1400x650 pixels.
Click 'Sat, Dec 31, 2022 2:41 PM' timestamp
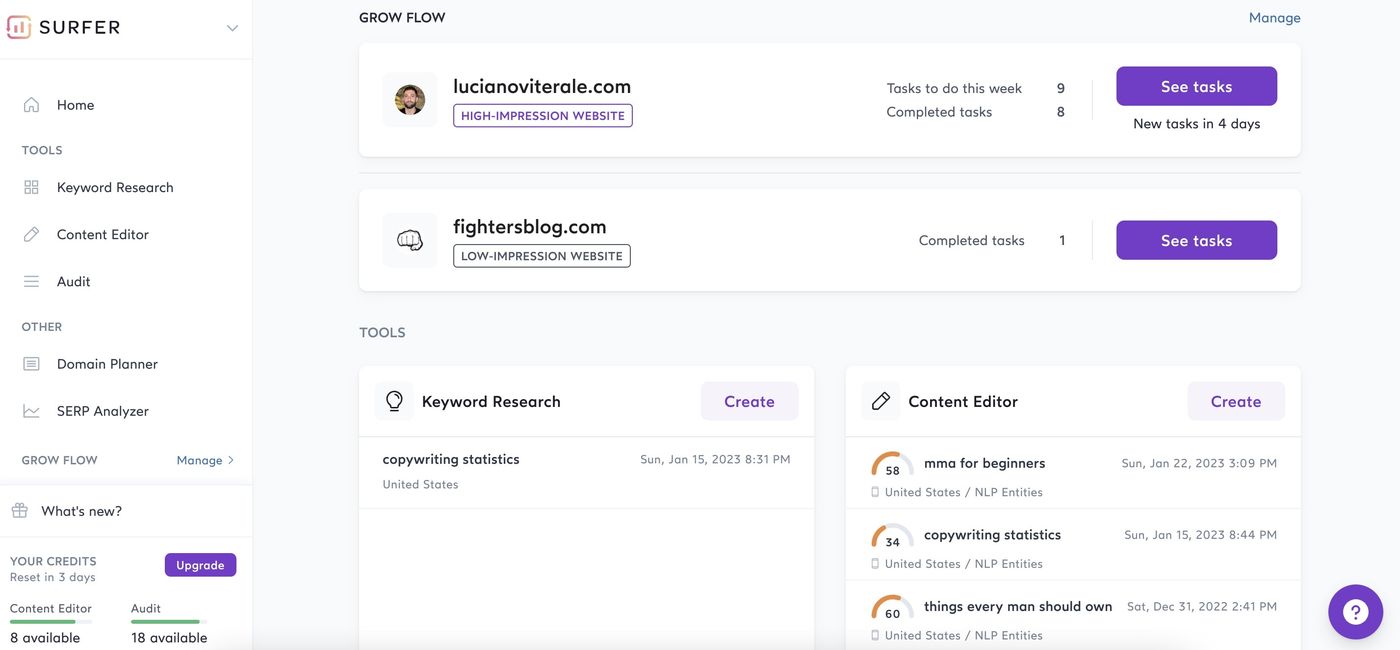click(1202, 606)
